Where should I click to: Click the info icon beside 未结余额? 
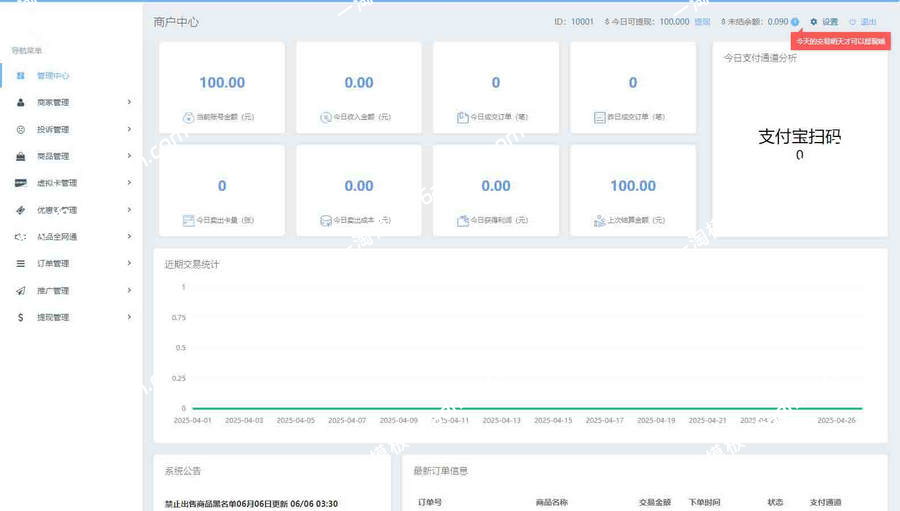coord(795,22)
